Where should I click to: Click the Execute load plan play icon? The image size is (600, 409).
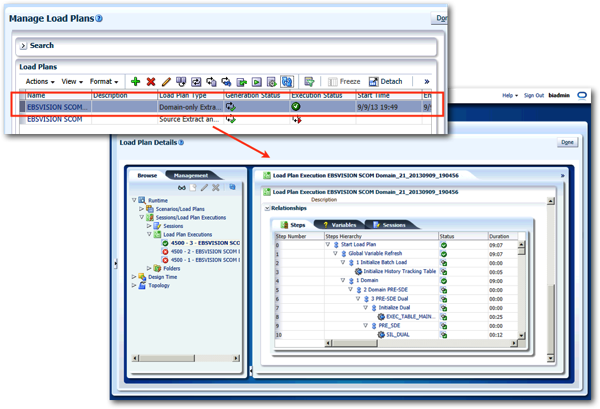[256, 82]
